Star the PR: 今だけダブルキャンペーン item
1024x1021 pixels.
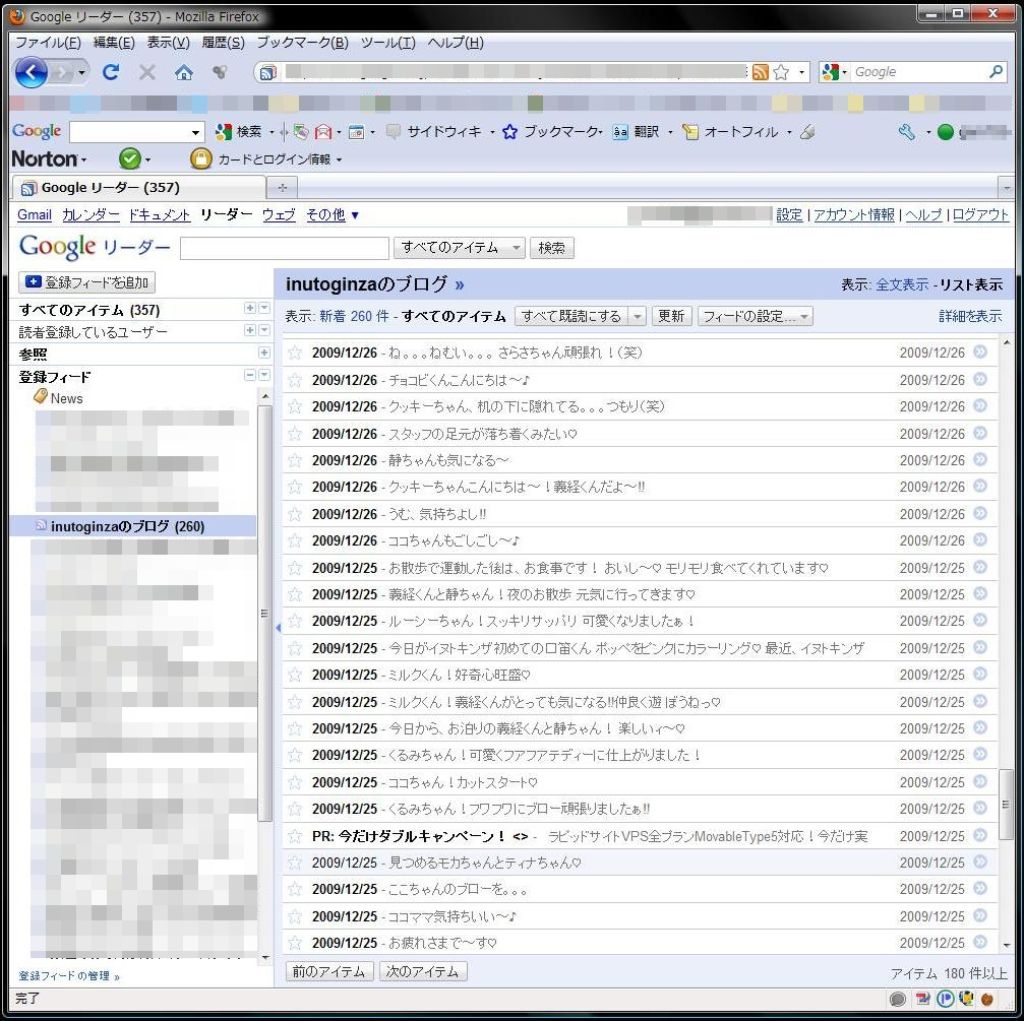tap(295, 836)
